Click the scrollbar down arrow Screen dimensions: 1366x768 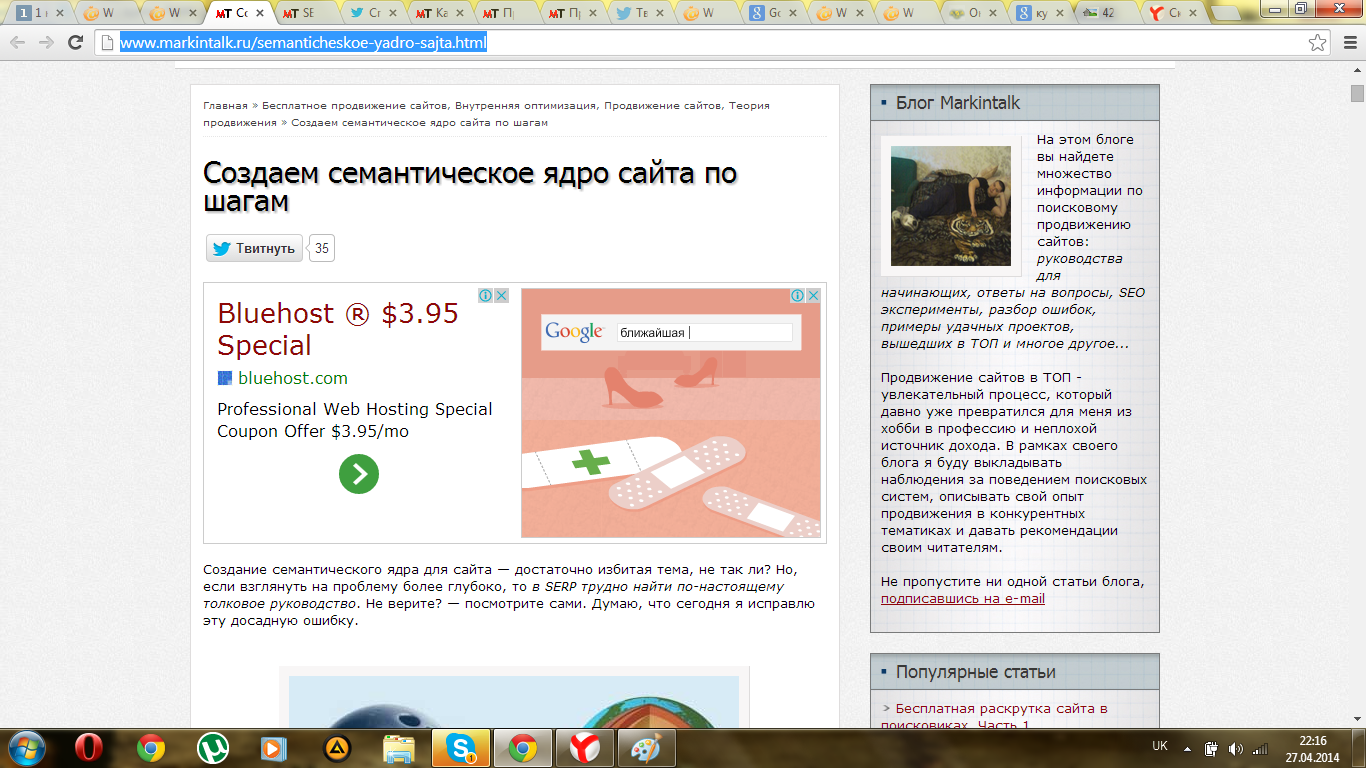[x=1357, y=719]
